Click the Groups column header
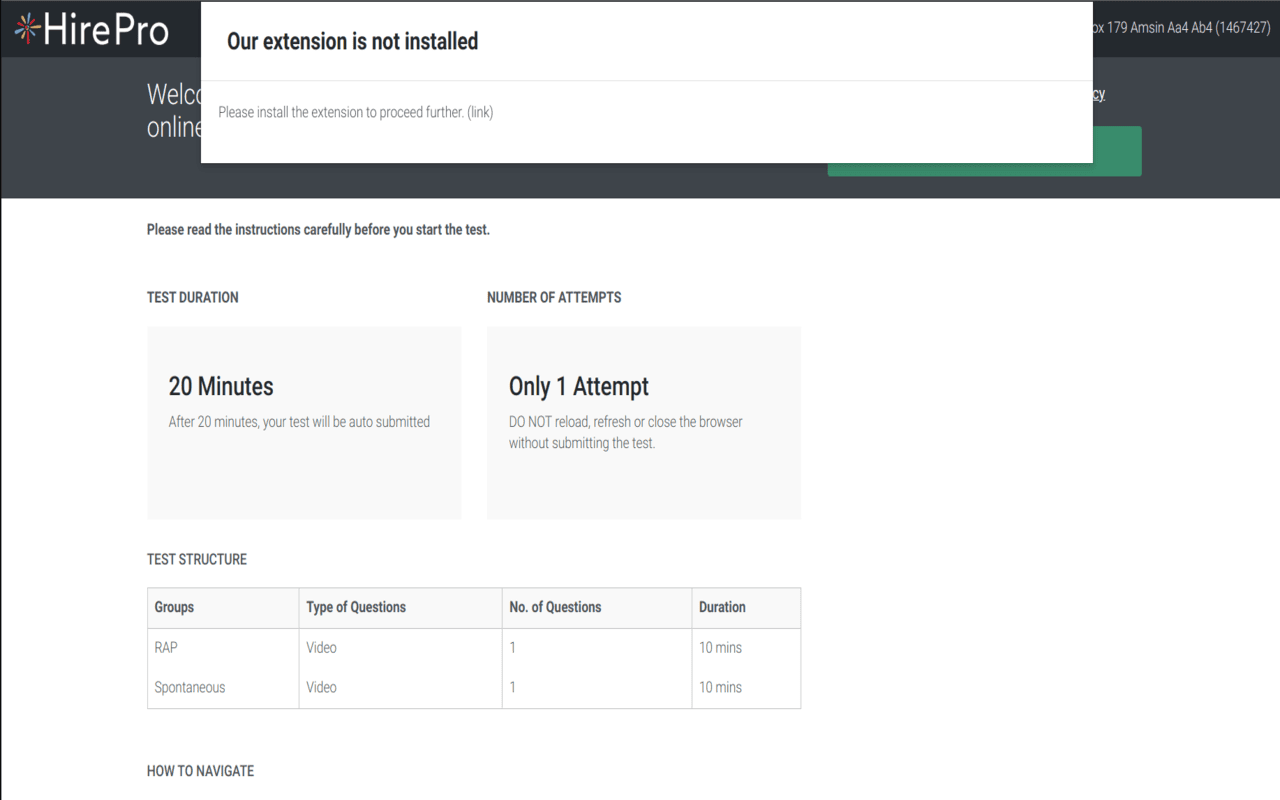 [x=174, y=607]
